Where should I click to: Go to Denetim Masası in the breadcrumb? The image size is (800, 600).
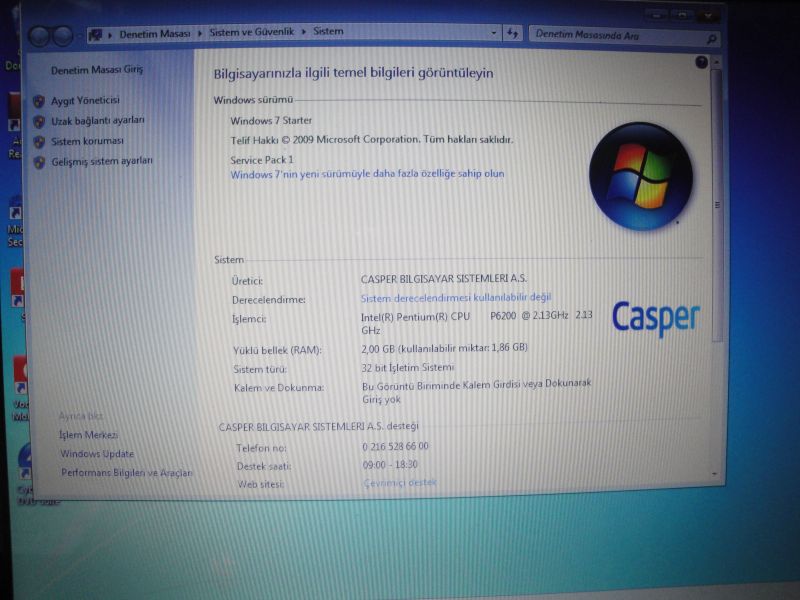coord(155,34)
